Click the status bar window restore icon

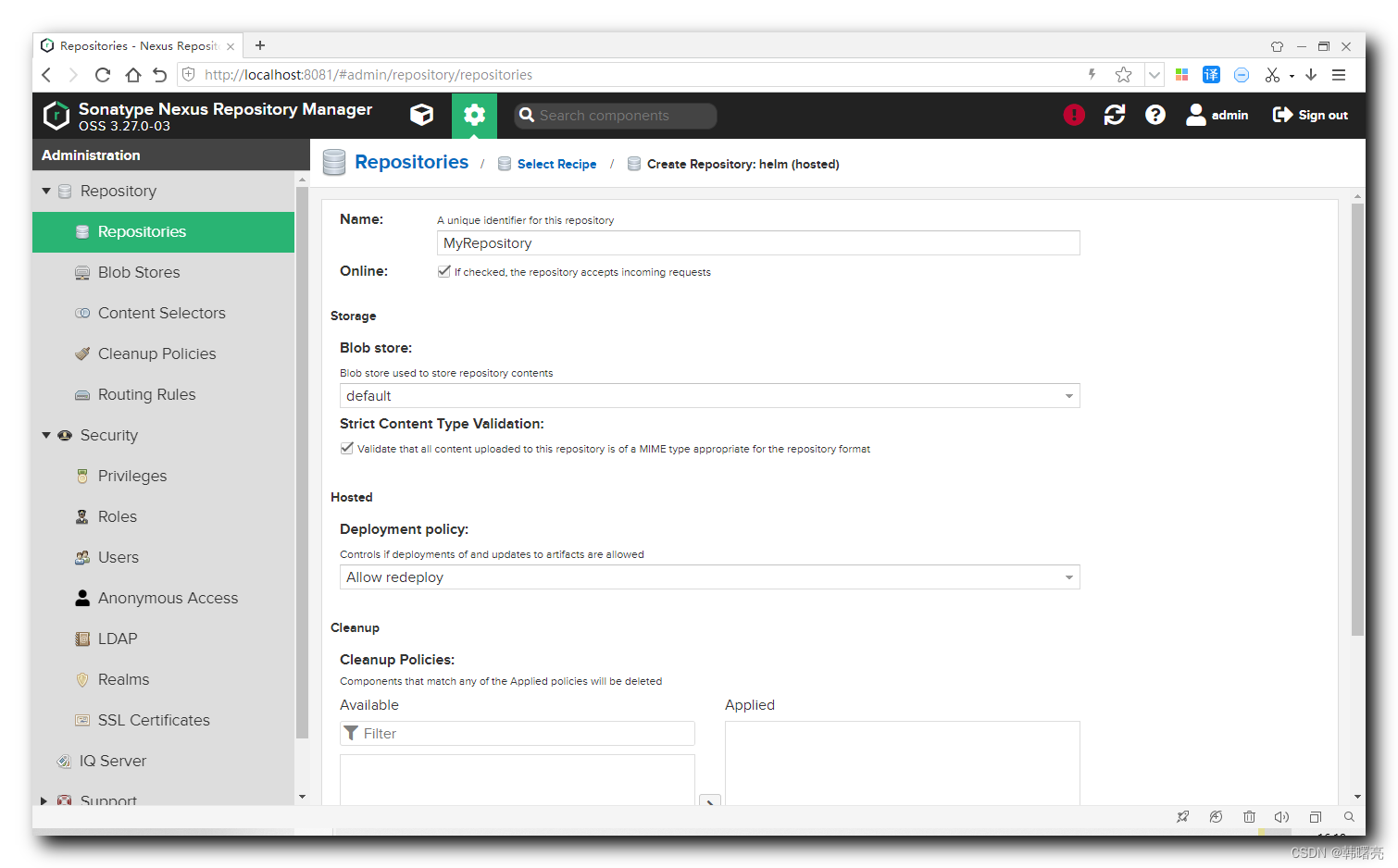[1315, 817]
